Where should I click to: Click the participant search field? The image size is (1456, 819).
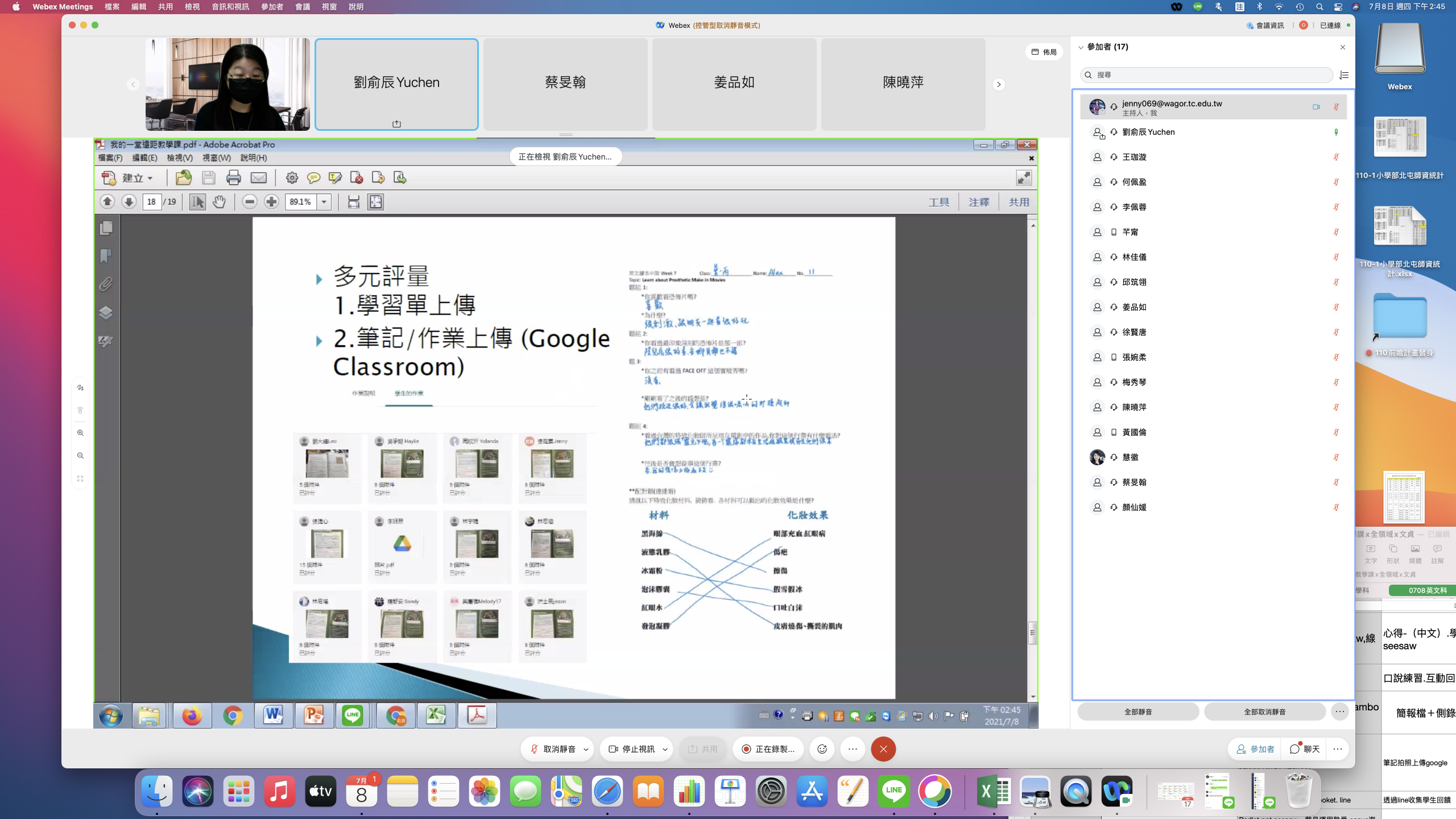tap(1206, 75)
